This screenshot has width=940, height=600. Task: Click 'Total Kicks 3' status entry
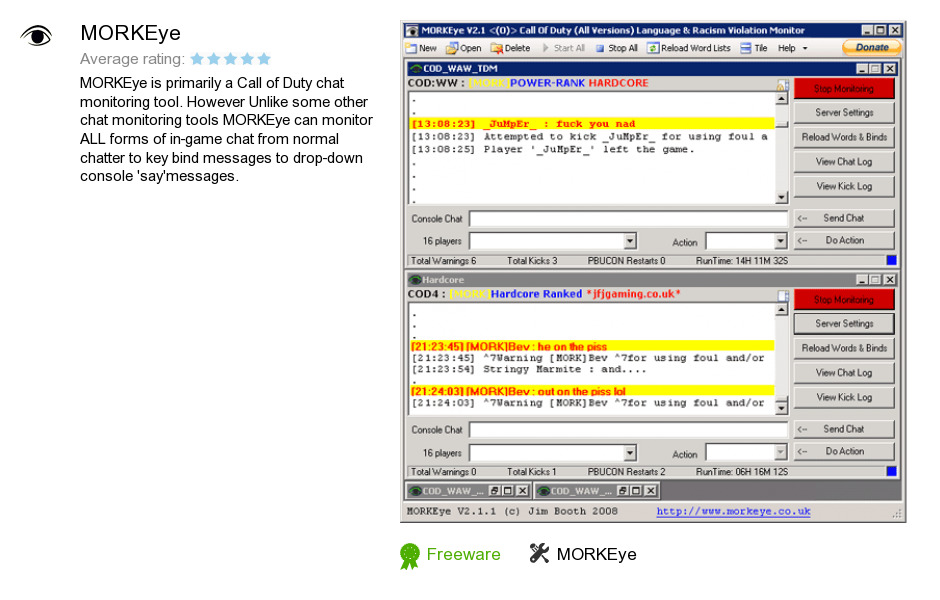532,261
